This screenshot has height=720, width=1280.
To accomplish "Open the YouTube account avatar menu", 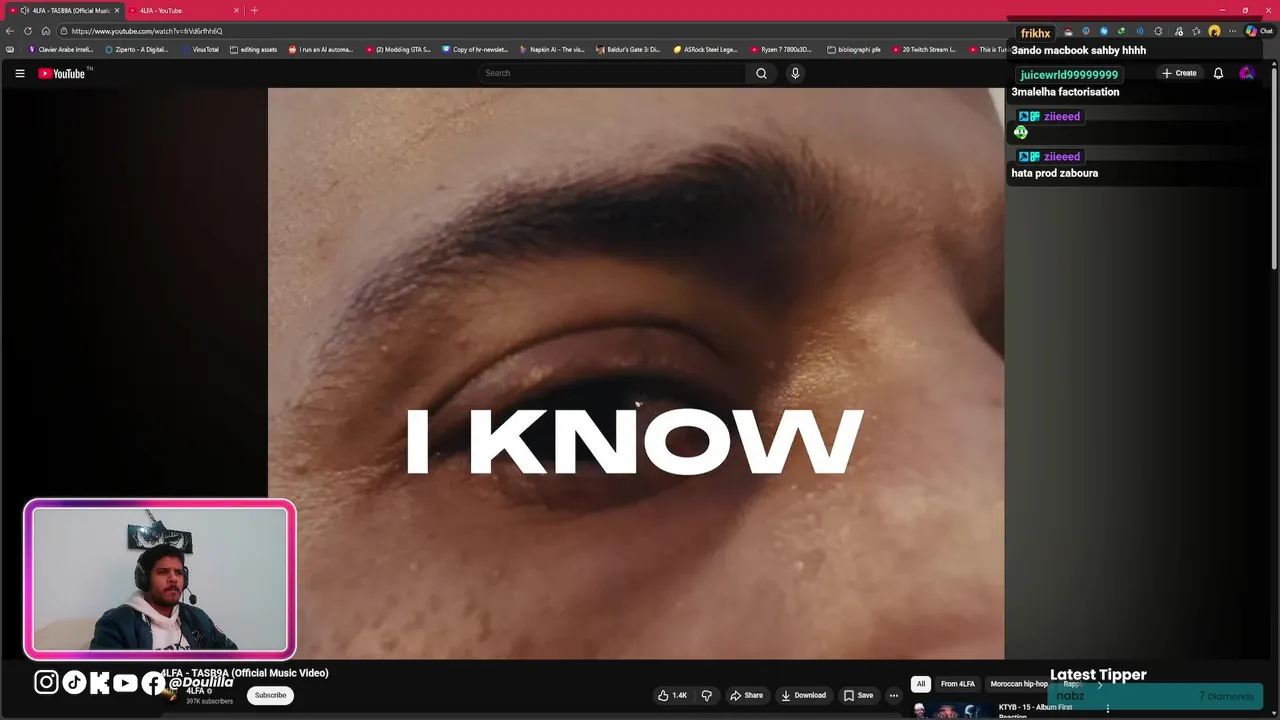I will pyautogui.click(x=1246, y=73).
